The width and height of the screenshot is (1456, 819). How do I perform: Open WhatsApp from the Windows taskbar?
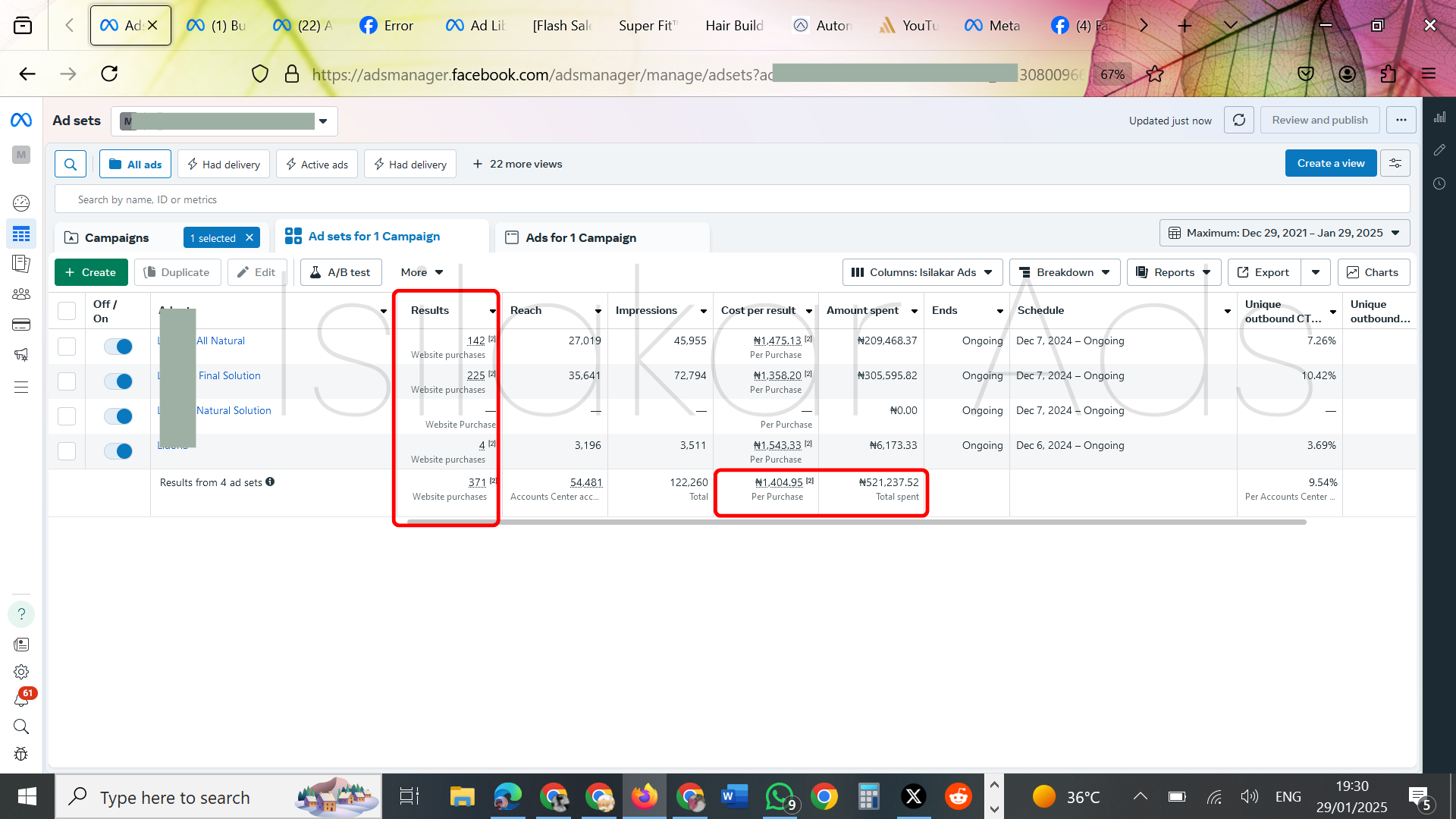tap(780, 796)
